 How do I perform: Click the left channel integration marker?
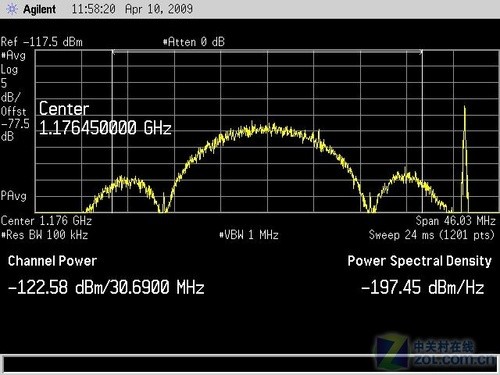click(113, 52)
